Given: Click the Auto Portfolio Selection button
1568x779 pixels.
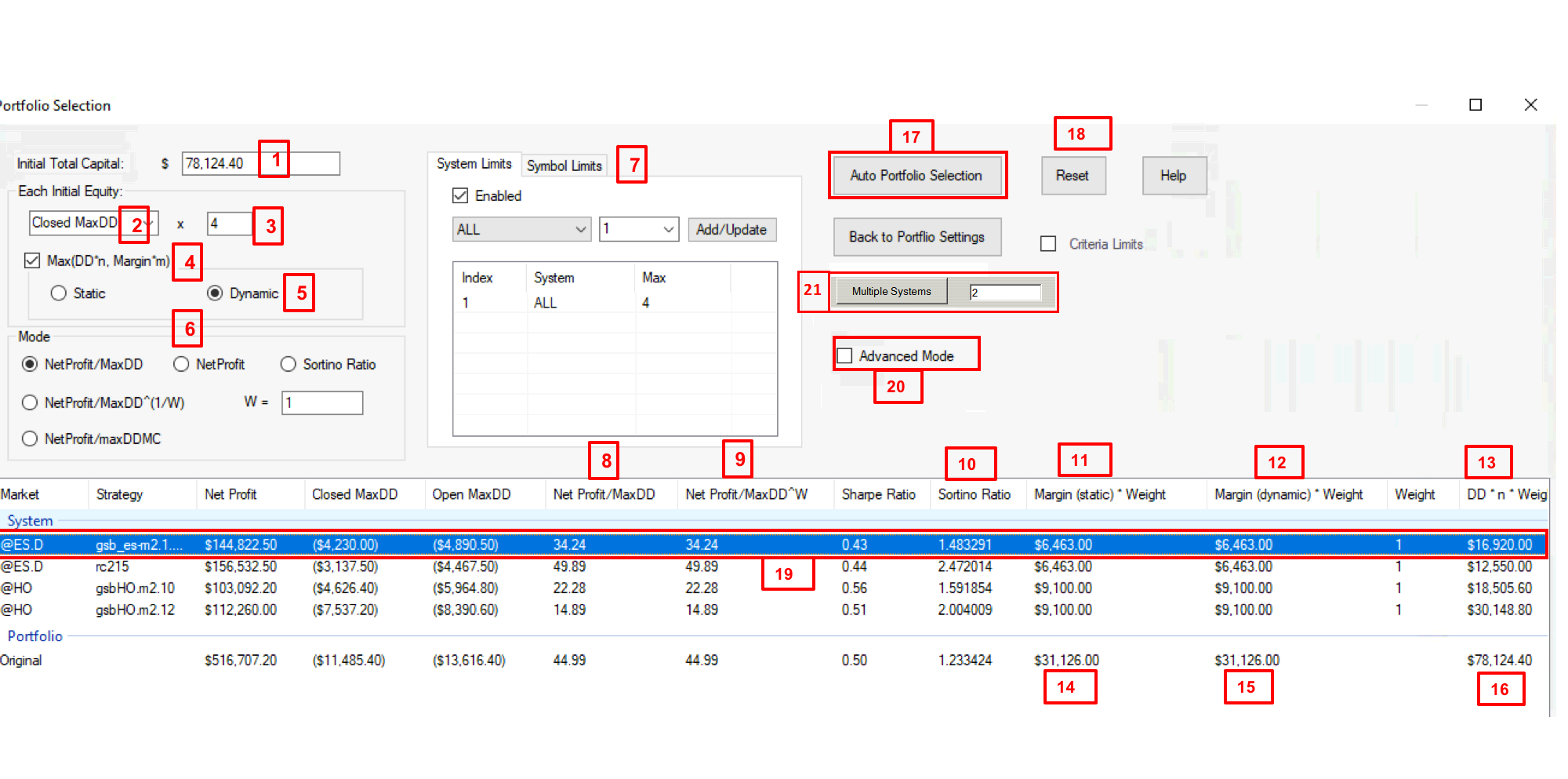Looking at the screenshot, I should (x=916, y=176).
